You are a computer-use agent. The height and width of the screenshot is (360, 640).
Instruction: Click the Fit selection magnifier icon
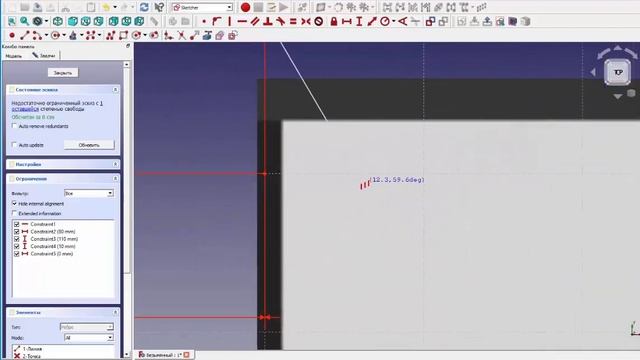click(x=24, y=21)
